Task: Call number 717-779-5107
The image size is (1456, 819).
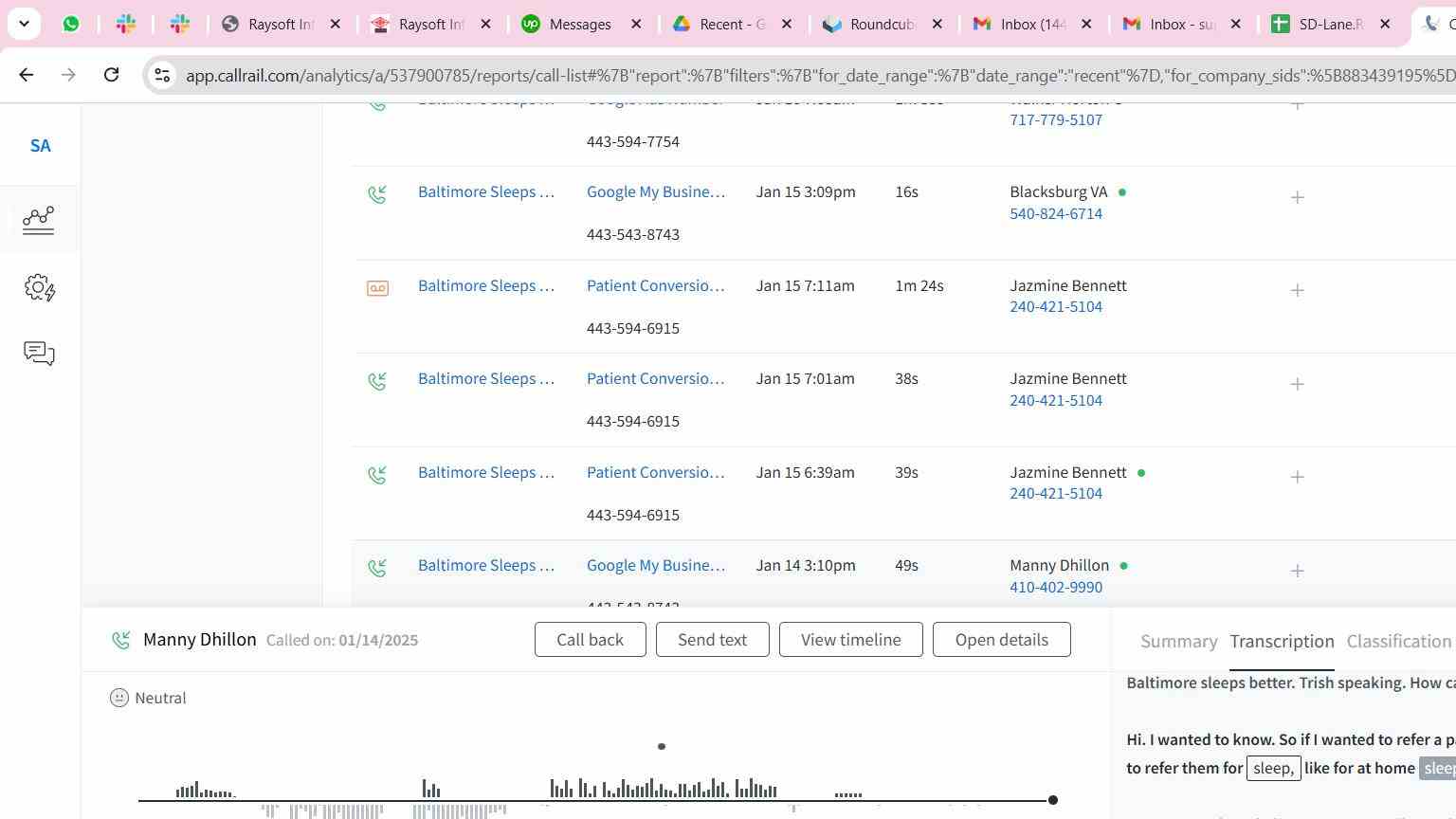Action: coord(1056,120)
